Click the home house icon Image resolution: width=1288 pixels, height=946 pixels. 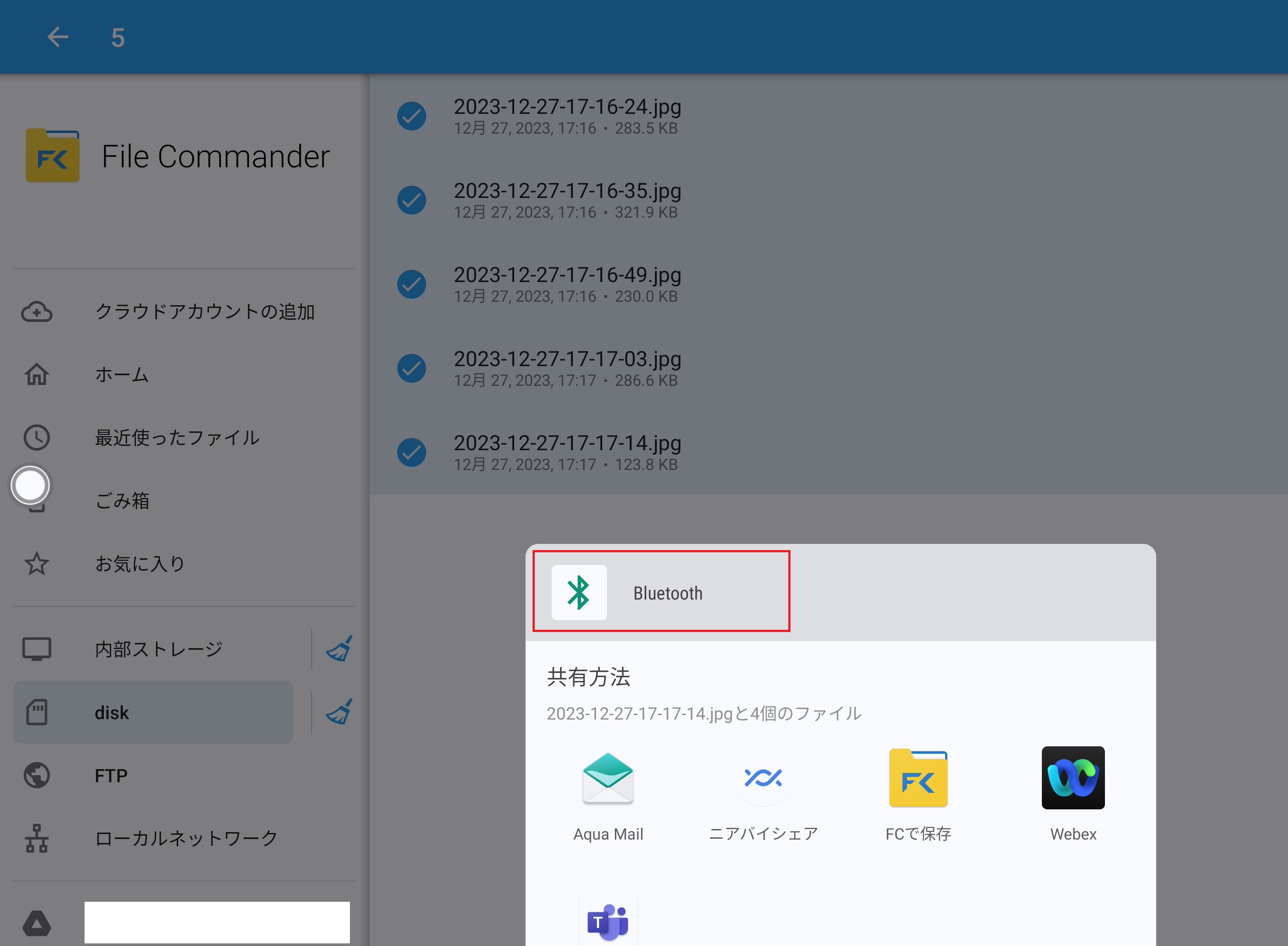point(37,374)
